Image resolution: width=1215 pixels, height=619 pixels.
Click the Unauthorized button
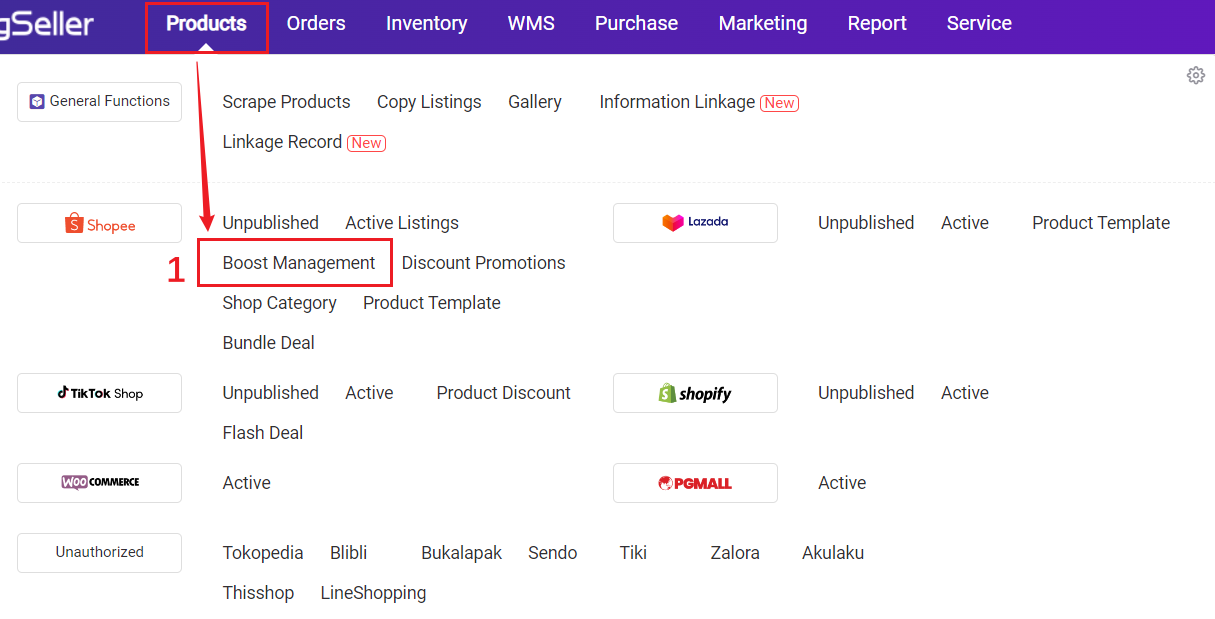coord(99,552)
